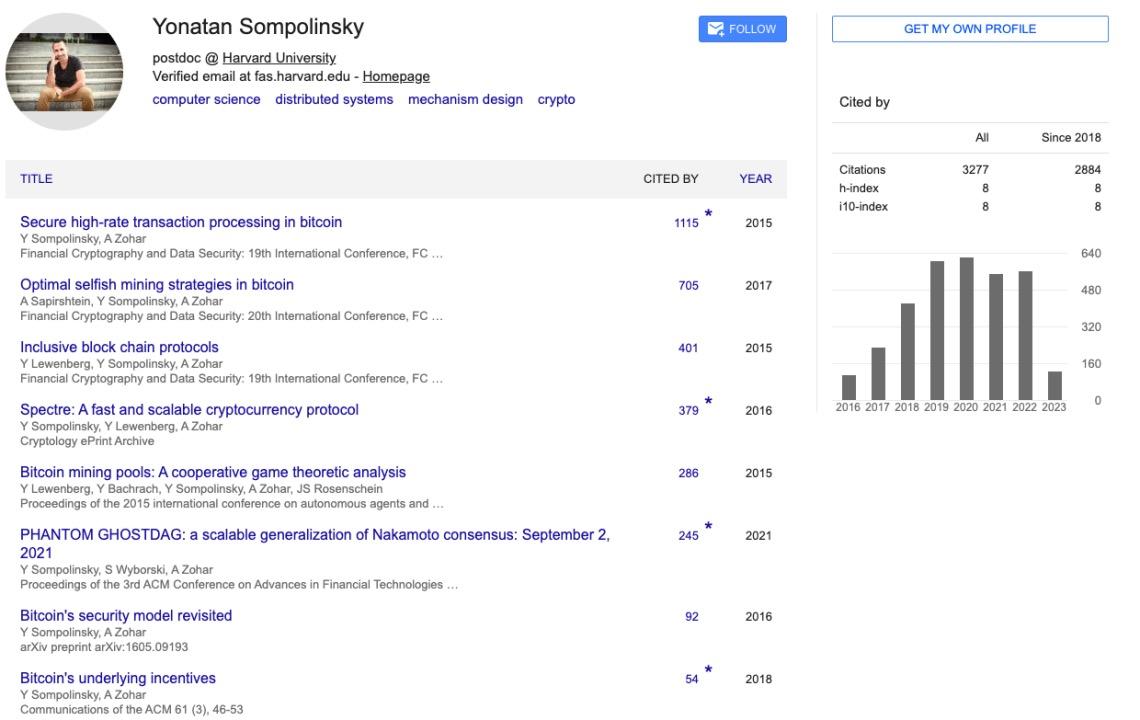Open the mechanism design interest tag

click(x=465, y=99)
